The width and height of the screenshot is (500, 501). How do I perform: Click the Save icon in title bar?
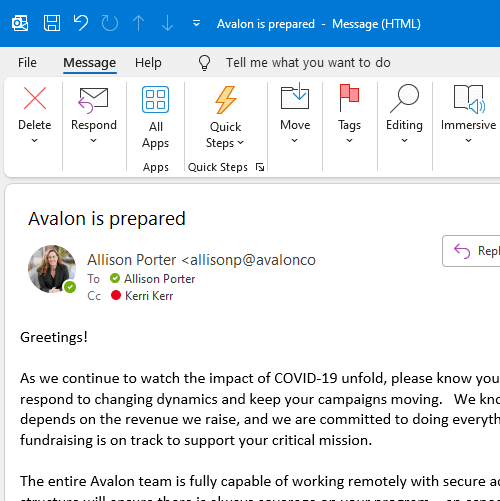point(52,23)
